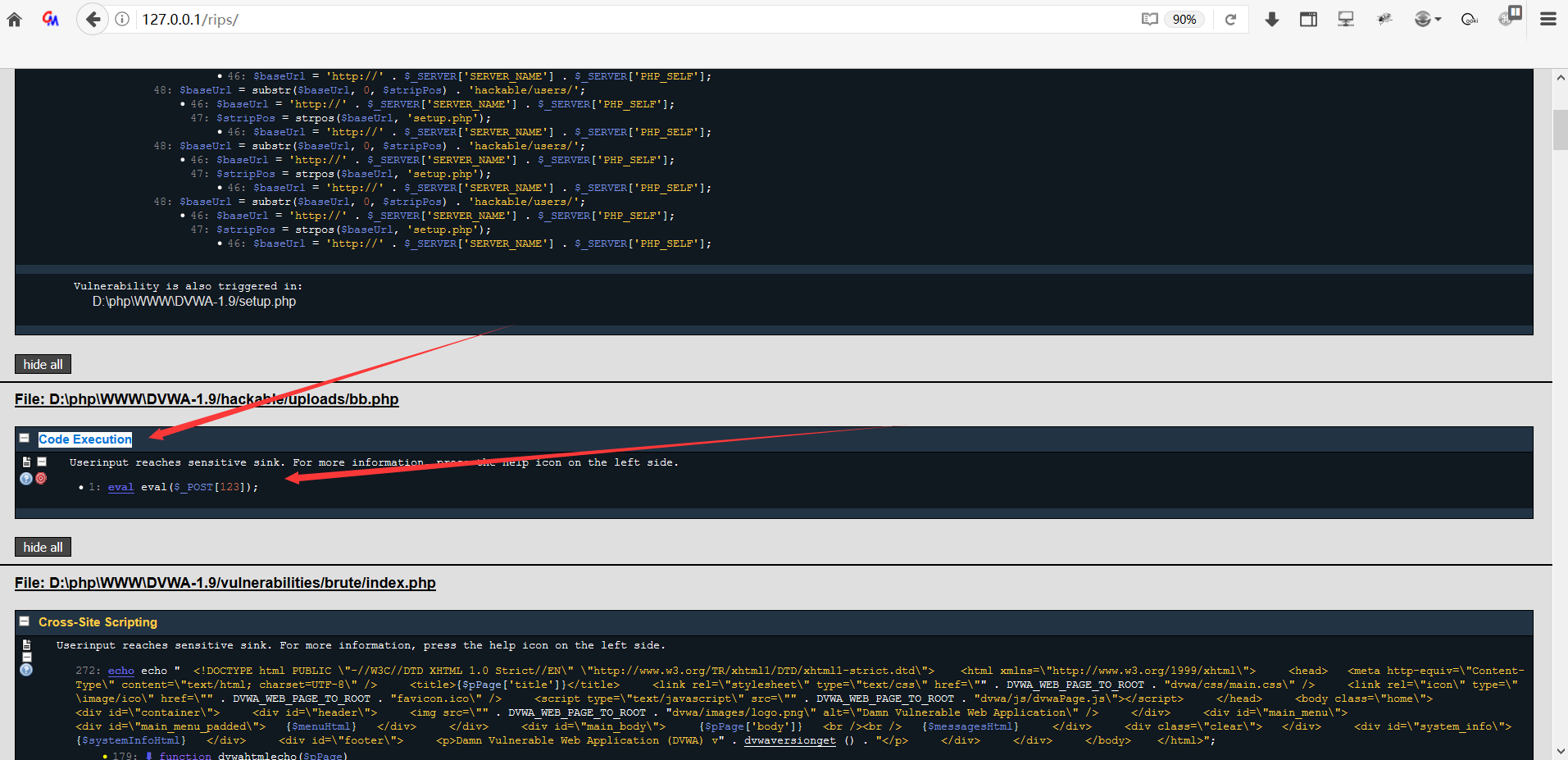Screen dimensions: 1568x760
Task: Open the browser home page icon
Action: point(15,19)
